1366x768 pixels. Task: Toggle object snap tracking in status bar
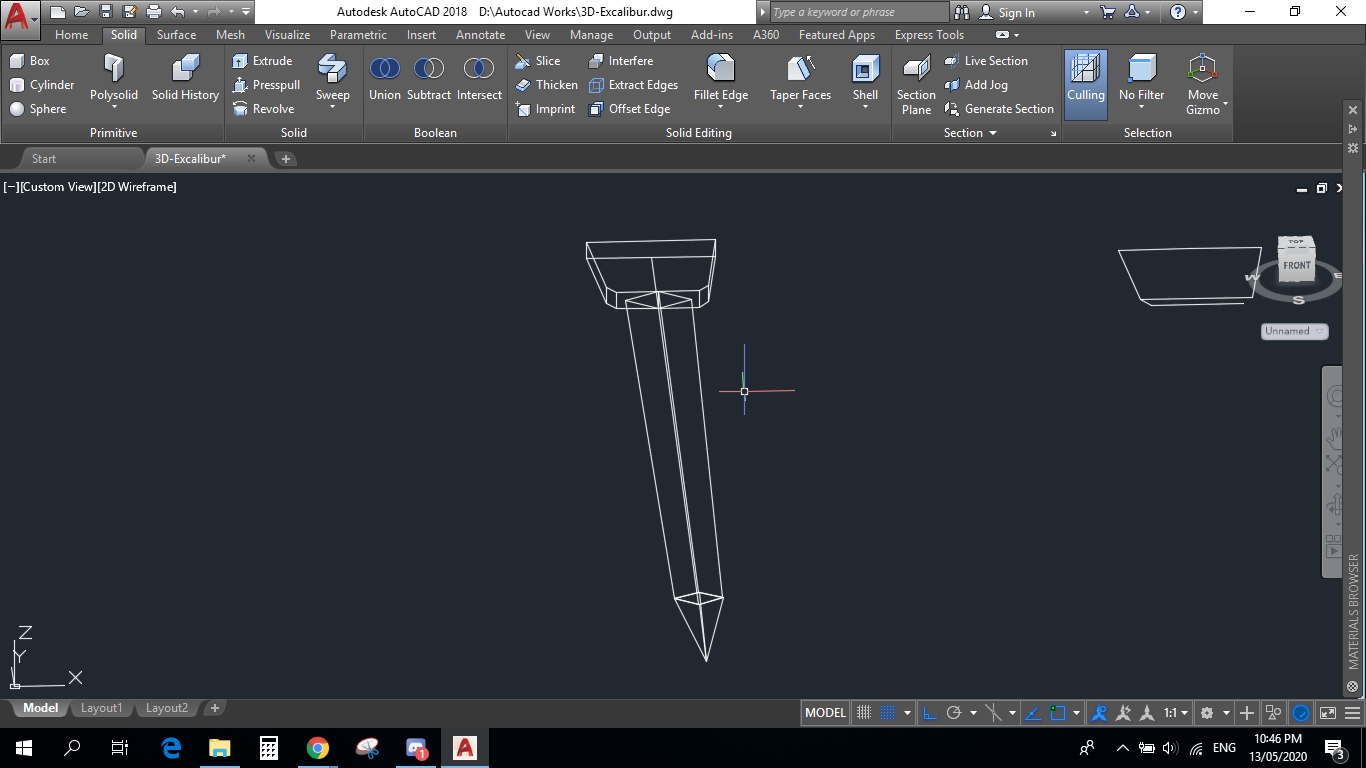1034,713
